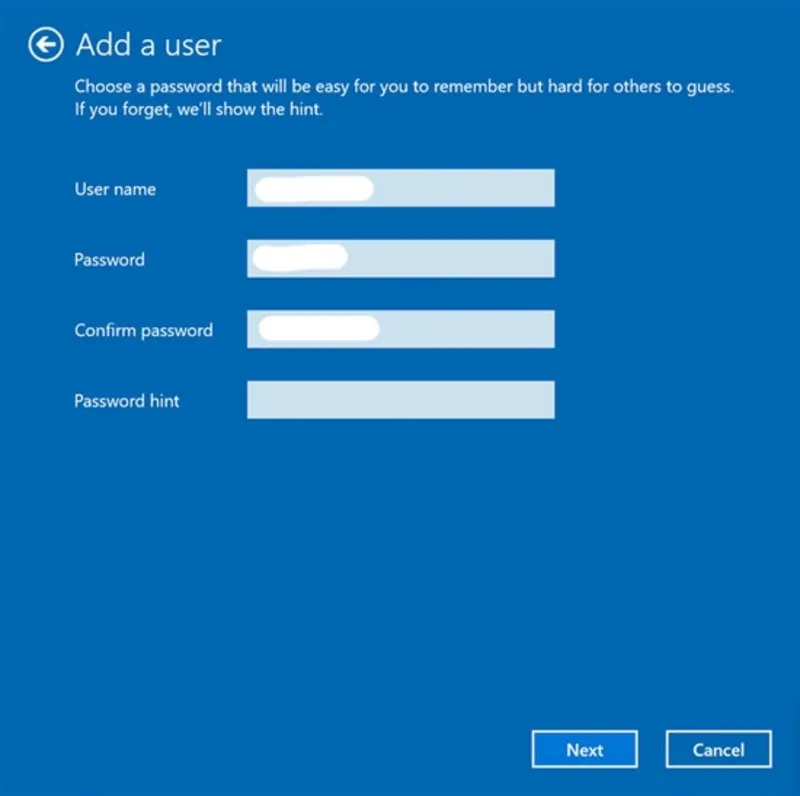The height and width of the screenshot is (796, 800).
Task: Click the User name input field
Action: (x=400, y=188)
